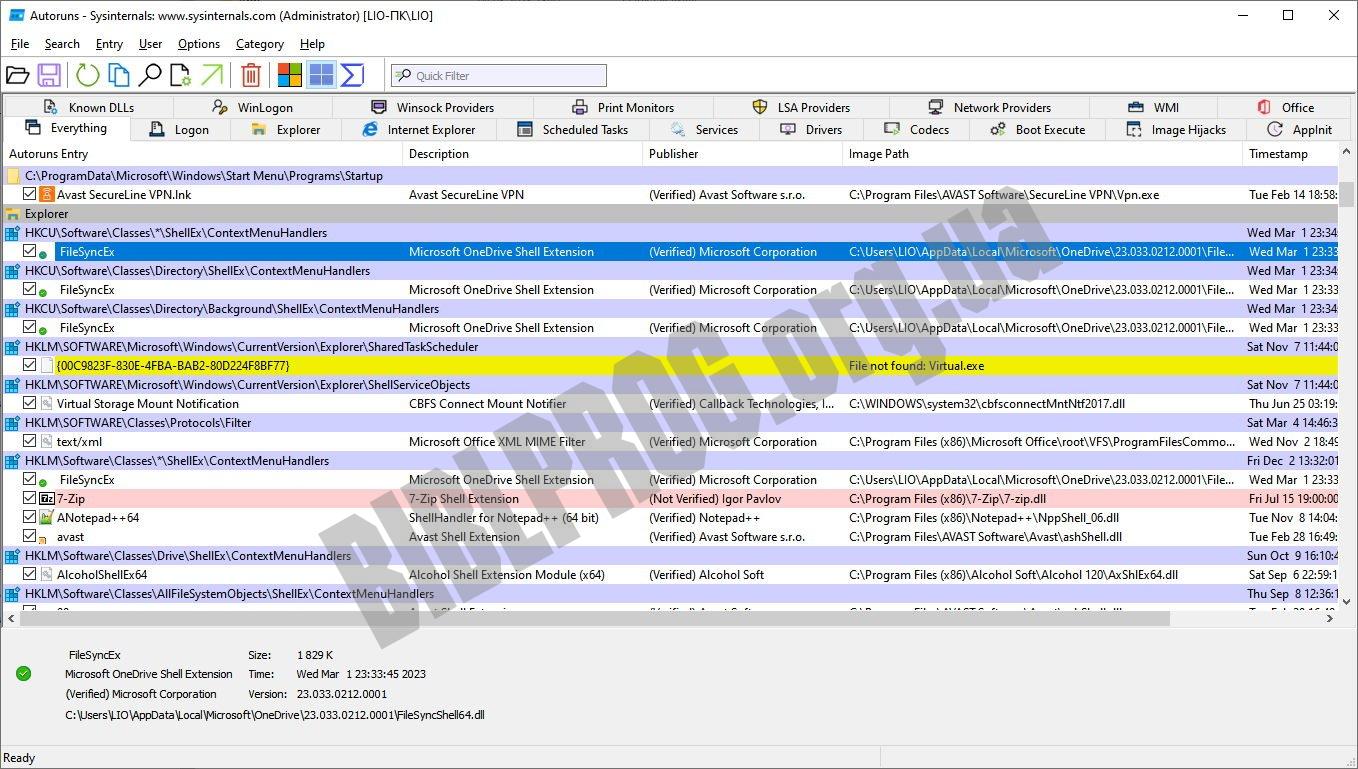The image size is (1358, 769).
Task: Click the Save floppy disk toolbar icon
Action: tap(49, 75)
